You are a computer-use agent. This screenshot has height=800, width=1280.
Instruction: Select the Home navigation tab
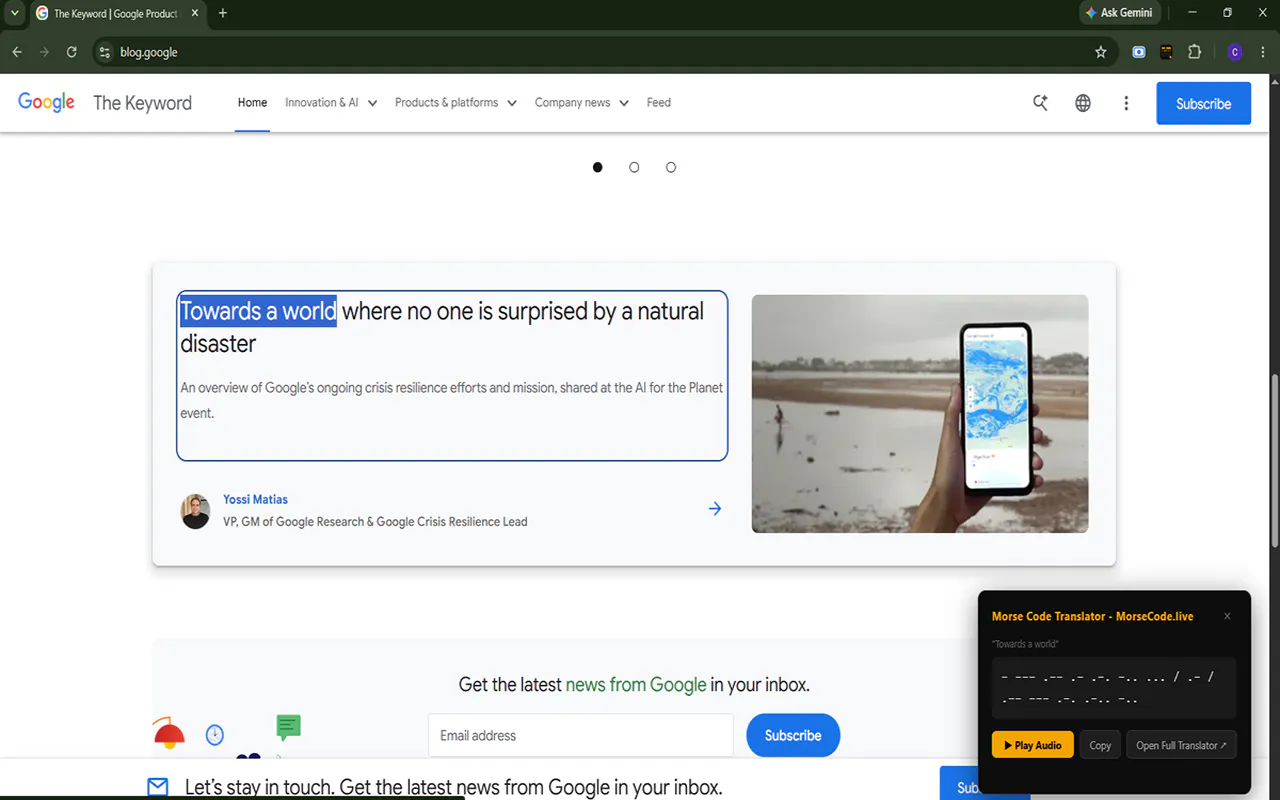[252, 102]
